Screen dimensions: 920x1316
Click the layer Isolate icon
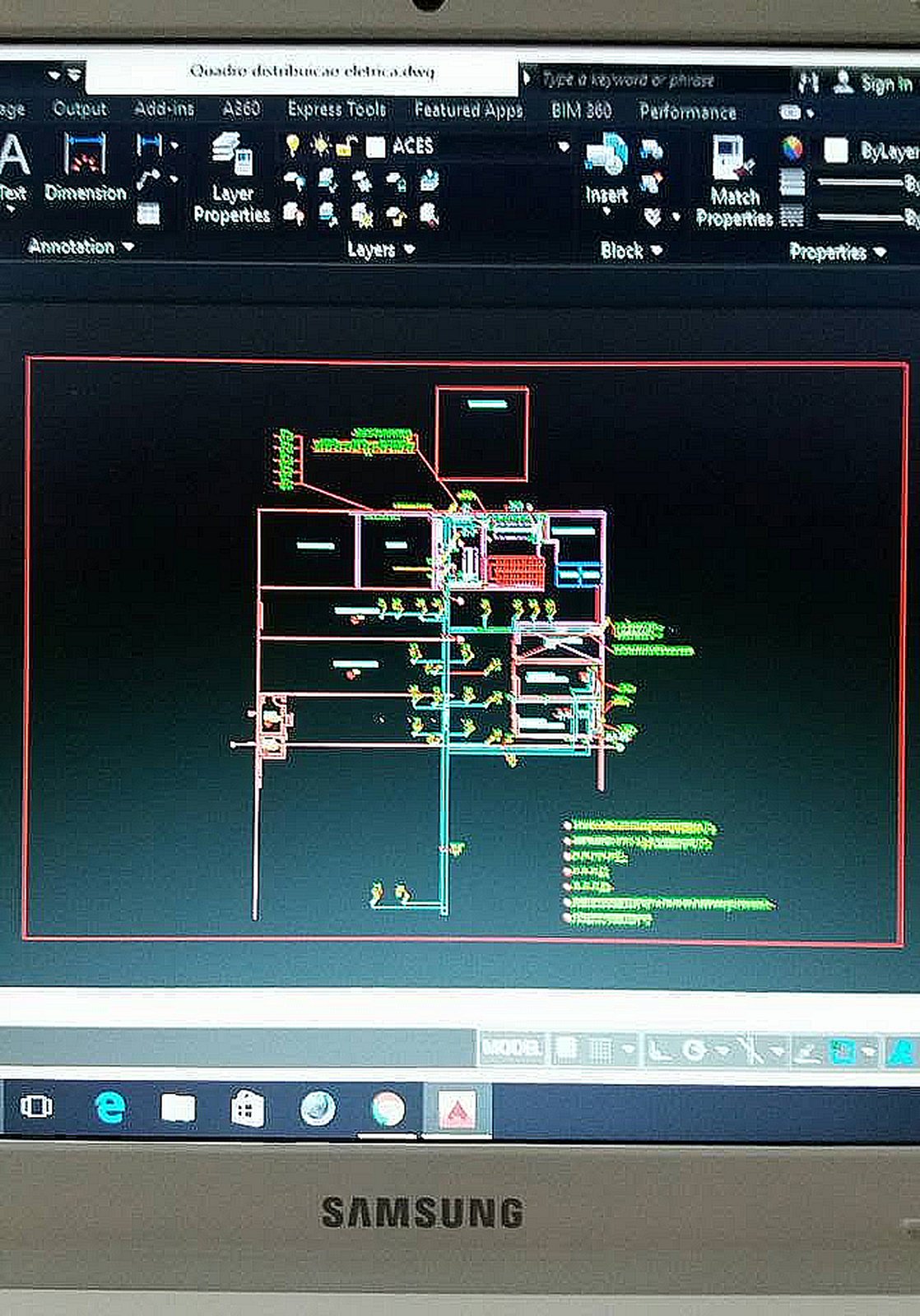[328, 180]
